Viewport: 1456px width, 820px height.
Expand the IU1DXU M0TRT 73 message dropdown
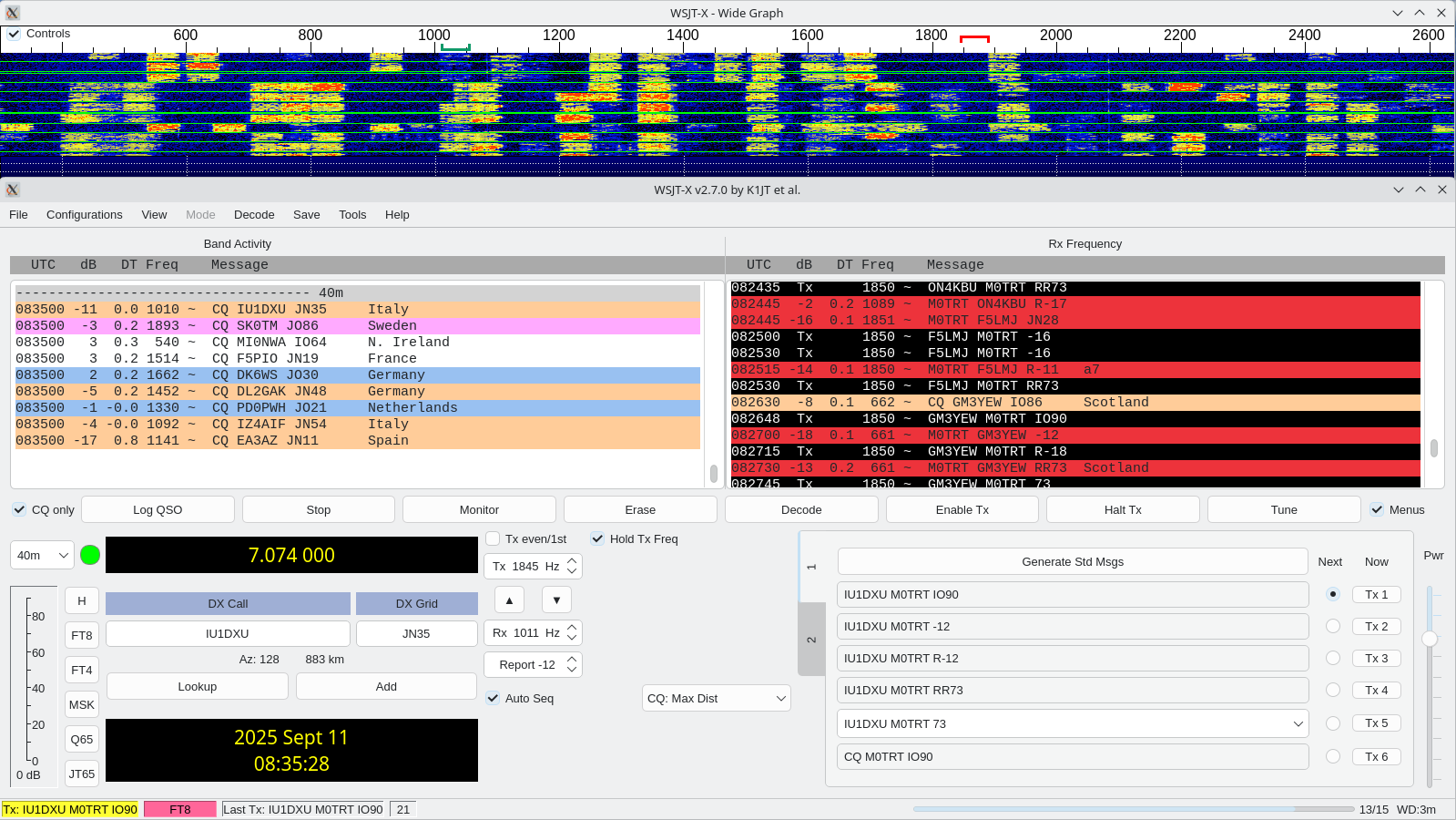coord(1298,723)
